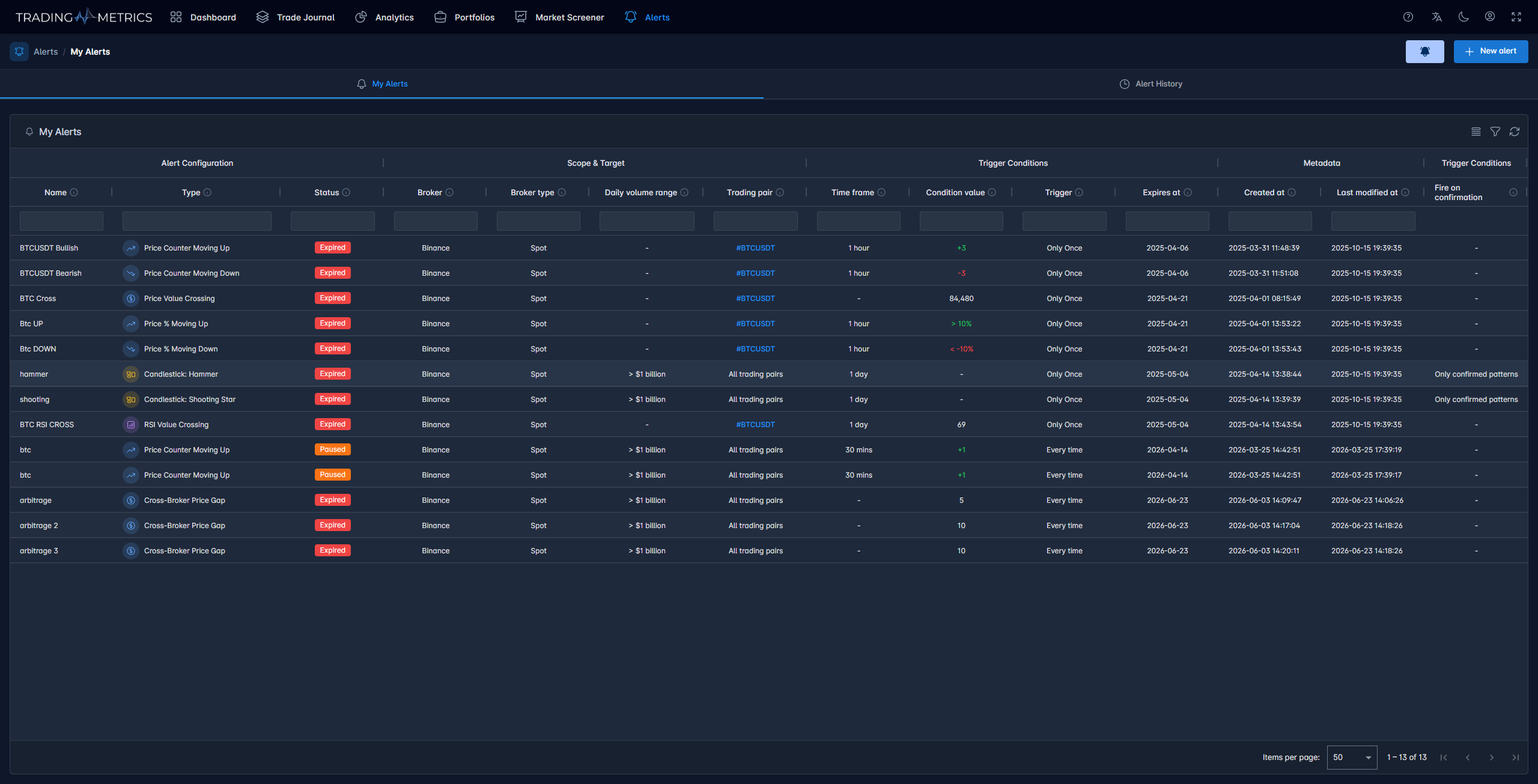Image resolution: width=1538 pixels, height=784 pixels.
Task: Click the Trading pair filter field
Action: tap(755, 220)
